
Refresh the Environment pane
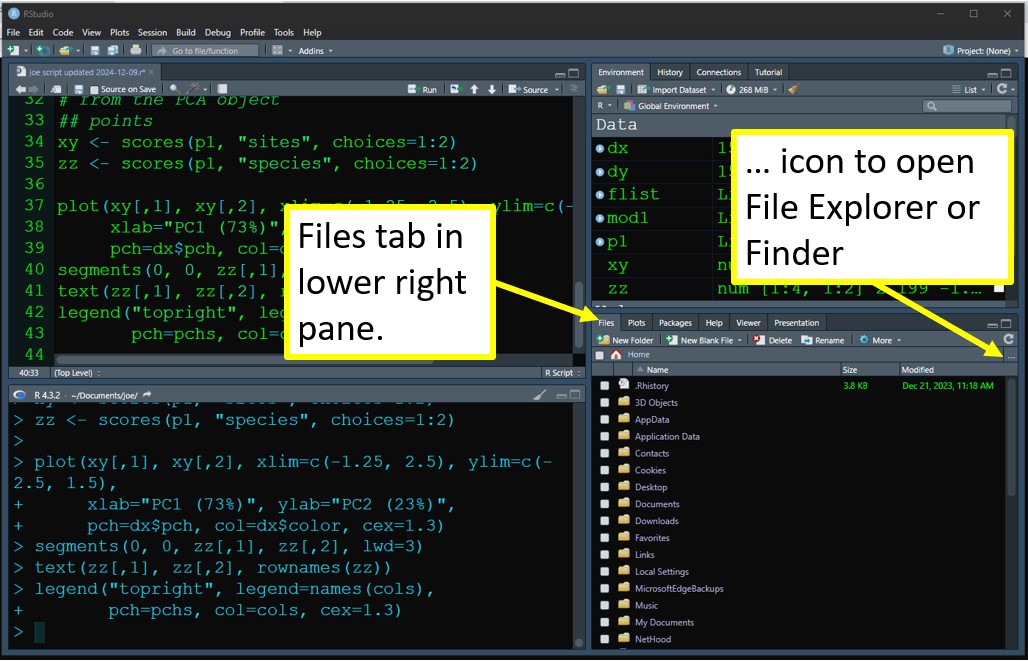[1001, 89]
